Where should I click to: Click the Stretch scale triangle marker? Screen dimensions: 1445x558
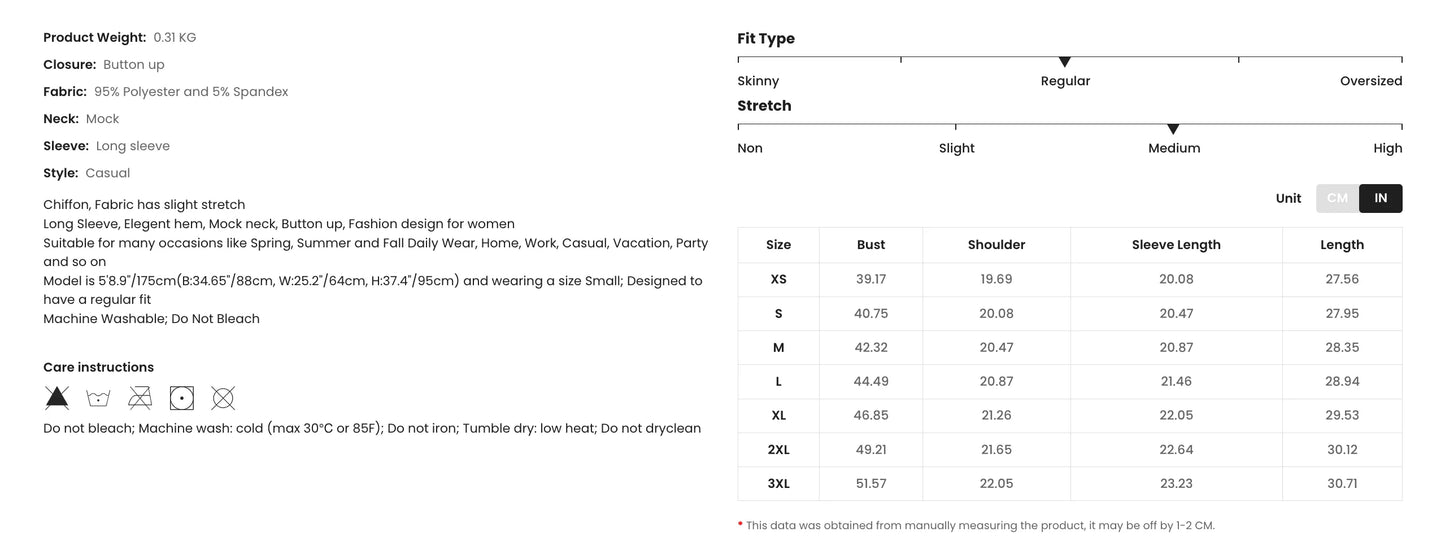[x=1173, y=129]
